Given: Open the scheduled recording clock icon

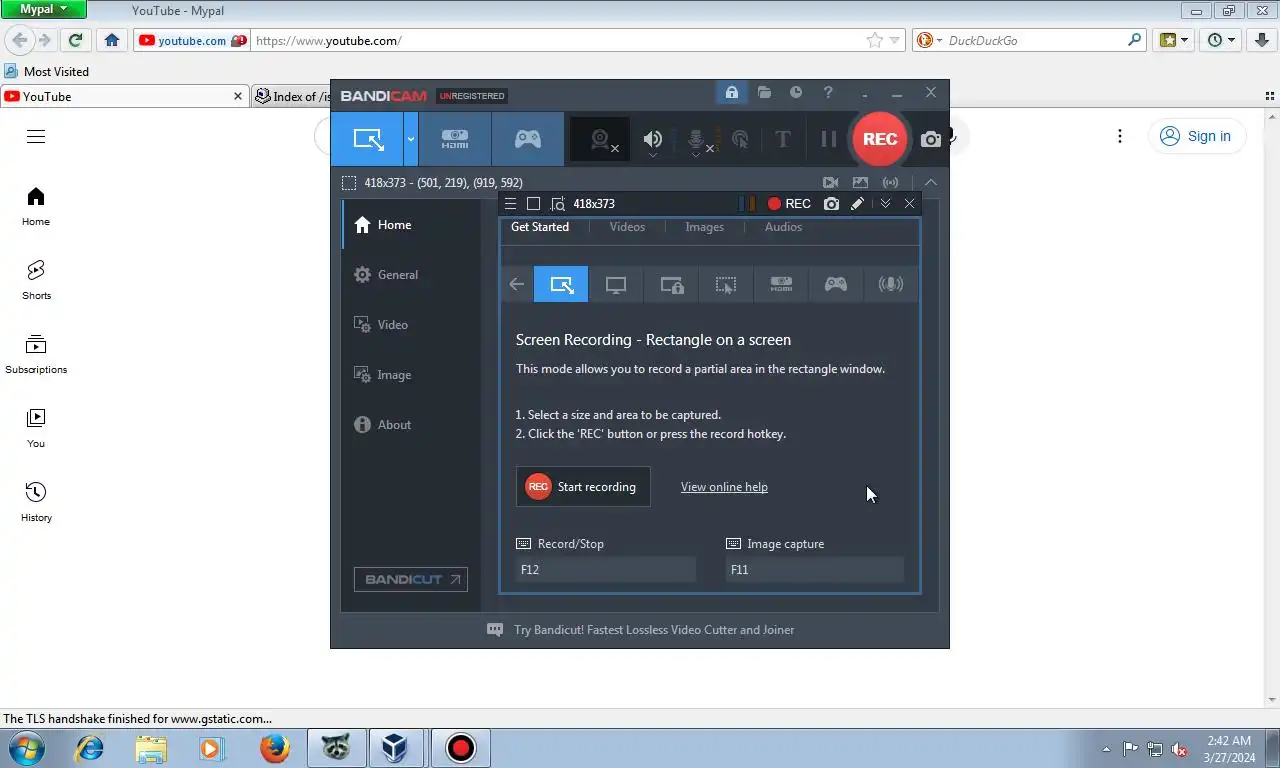Looking at the screenshot, I should tap(796, 93).
